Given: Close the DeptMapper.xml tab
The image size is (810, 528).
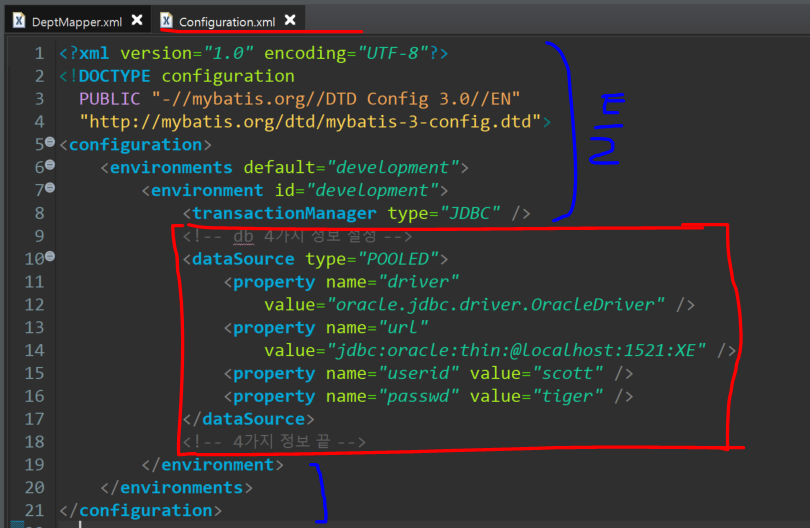Looking at the screenshot, I should [x=137, y=20].
